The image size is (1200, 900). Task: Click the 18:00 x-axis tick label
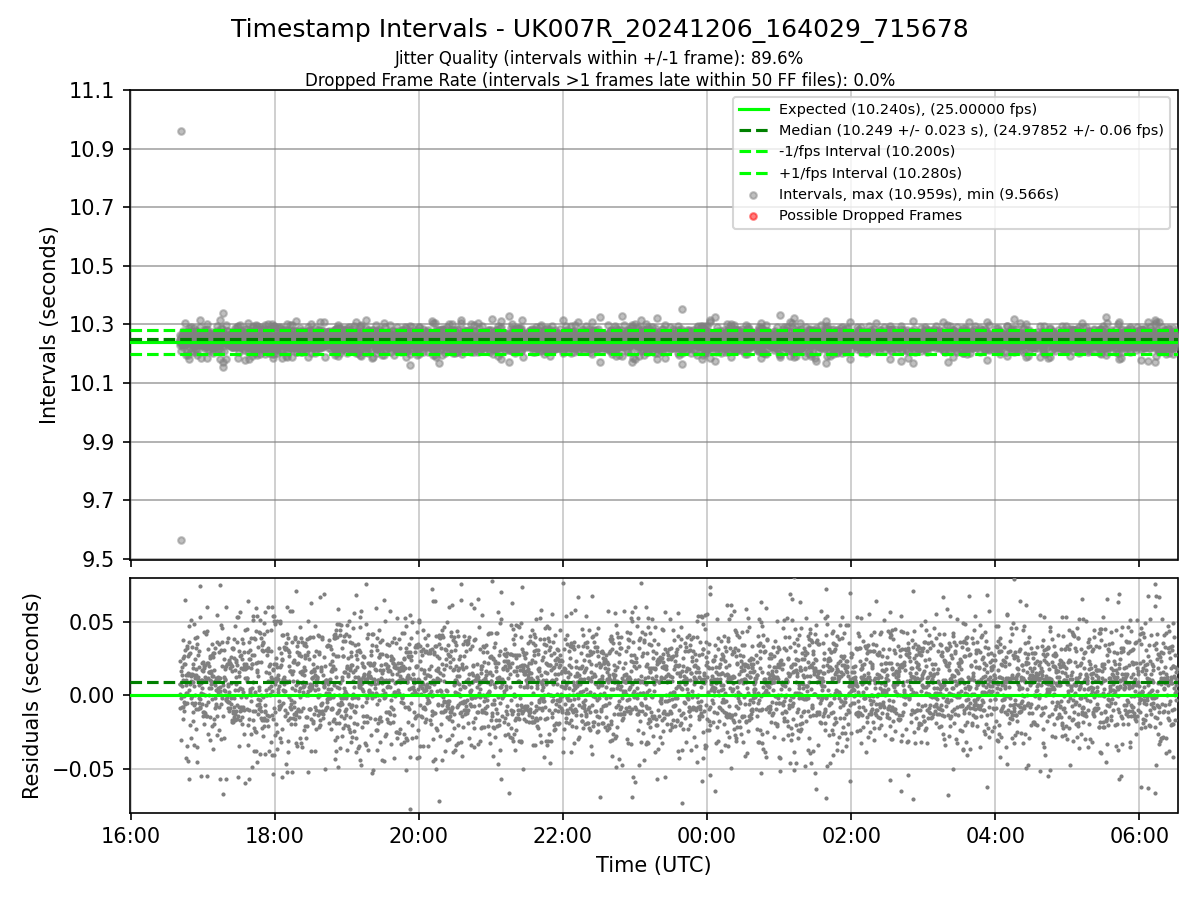[x=274, y=835]
